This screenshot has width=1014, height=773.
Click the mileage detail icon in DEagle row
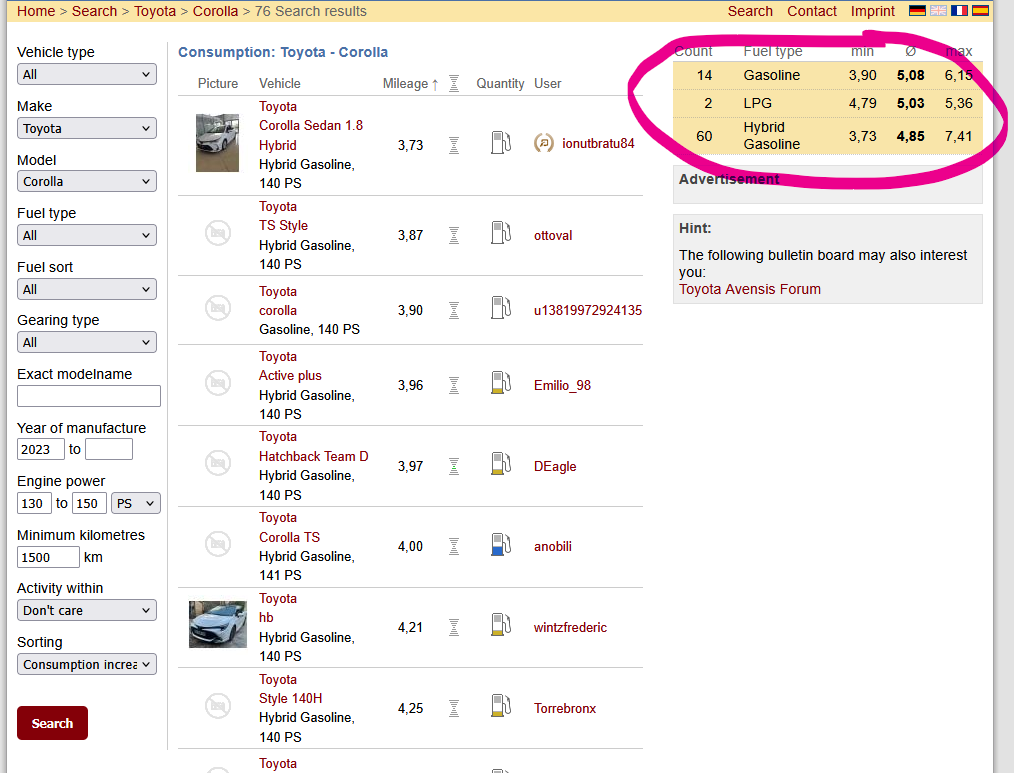[x=454, y=466]
